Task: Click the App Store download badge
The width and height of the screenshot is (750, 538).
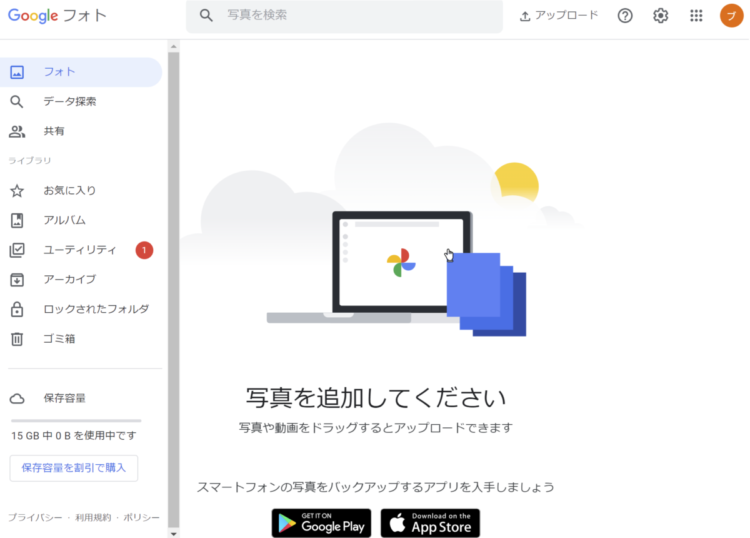Action: (430, 523)
